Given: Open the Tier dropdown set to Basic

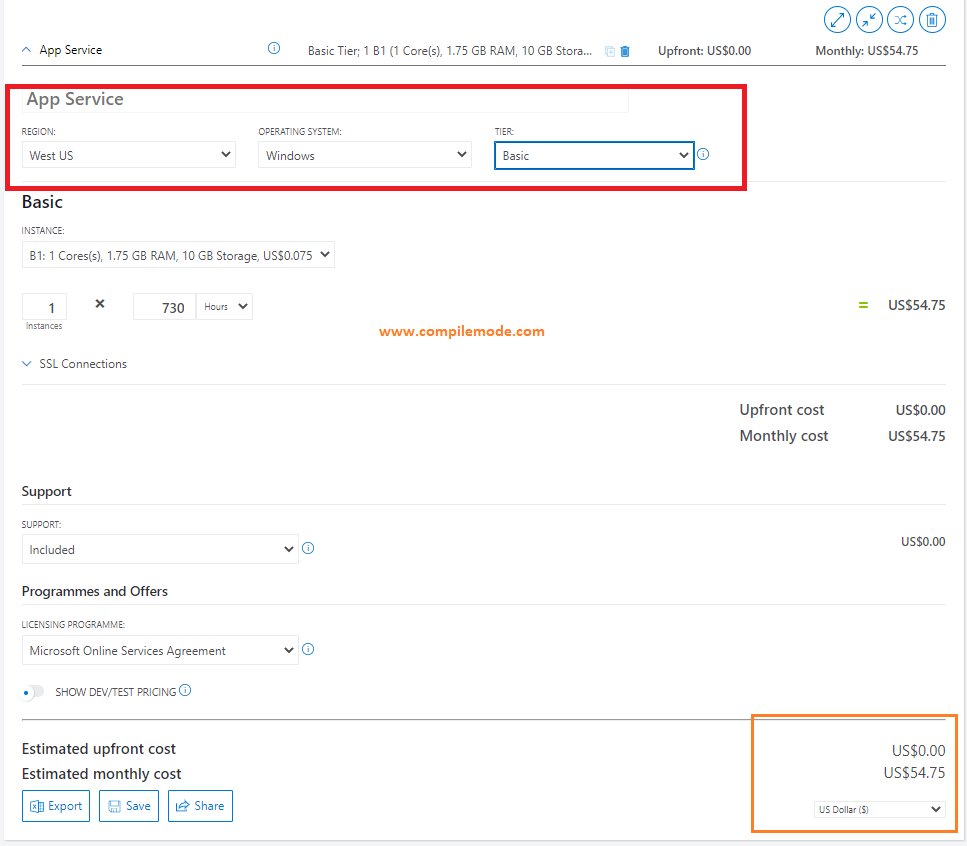Looking at the screenshot, I should pyautogui.click(x=594, y=155).
